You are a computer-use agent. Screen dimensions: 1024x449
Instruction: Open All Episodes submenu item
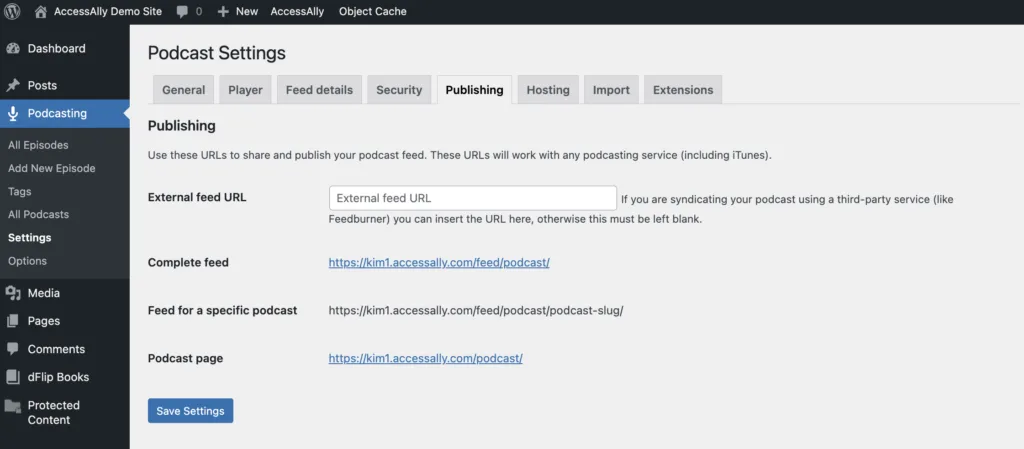38,145
